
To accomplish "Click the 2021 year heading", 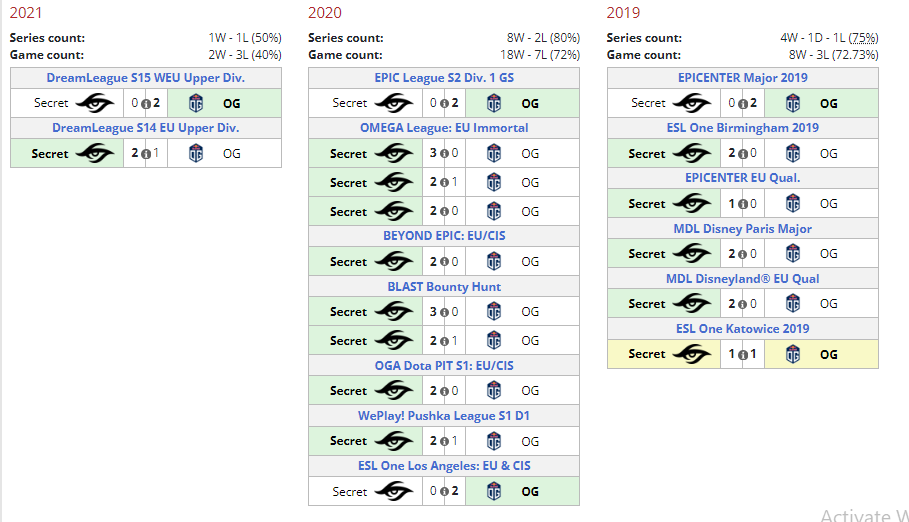I will 26,13.
